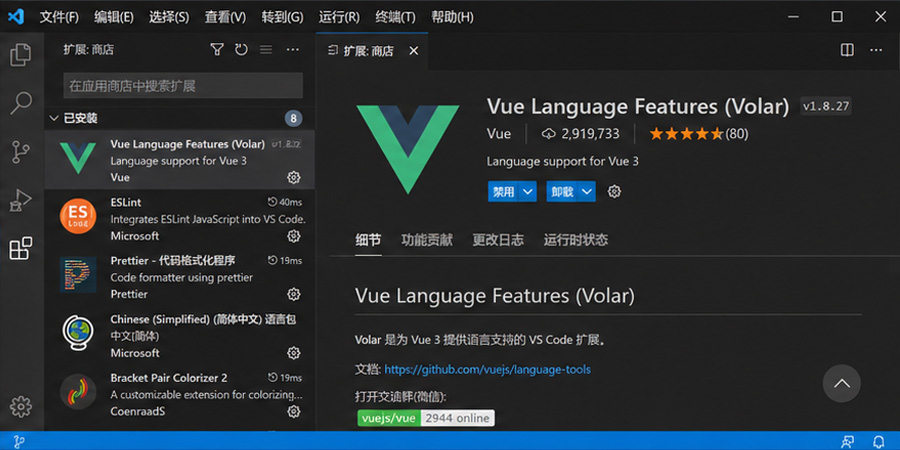
Task: Open the feedback icon in status bar
Action: click(x=847, y=441)
